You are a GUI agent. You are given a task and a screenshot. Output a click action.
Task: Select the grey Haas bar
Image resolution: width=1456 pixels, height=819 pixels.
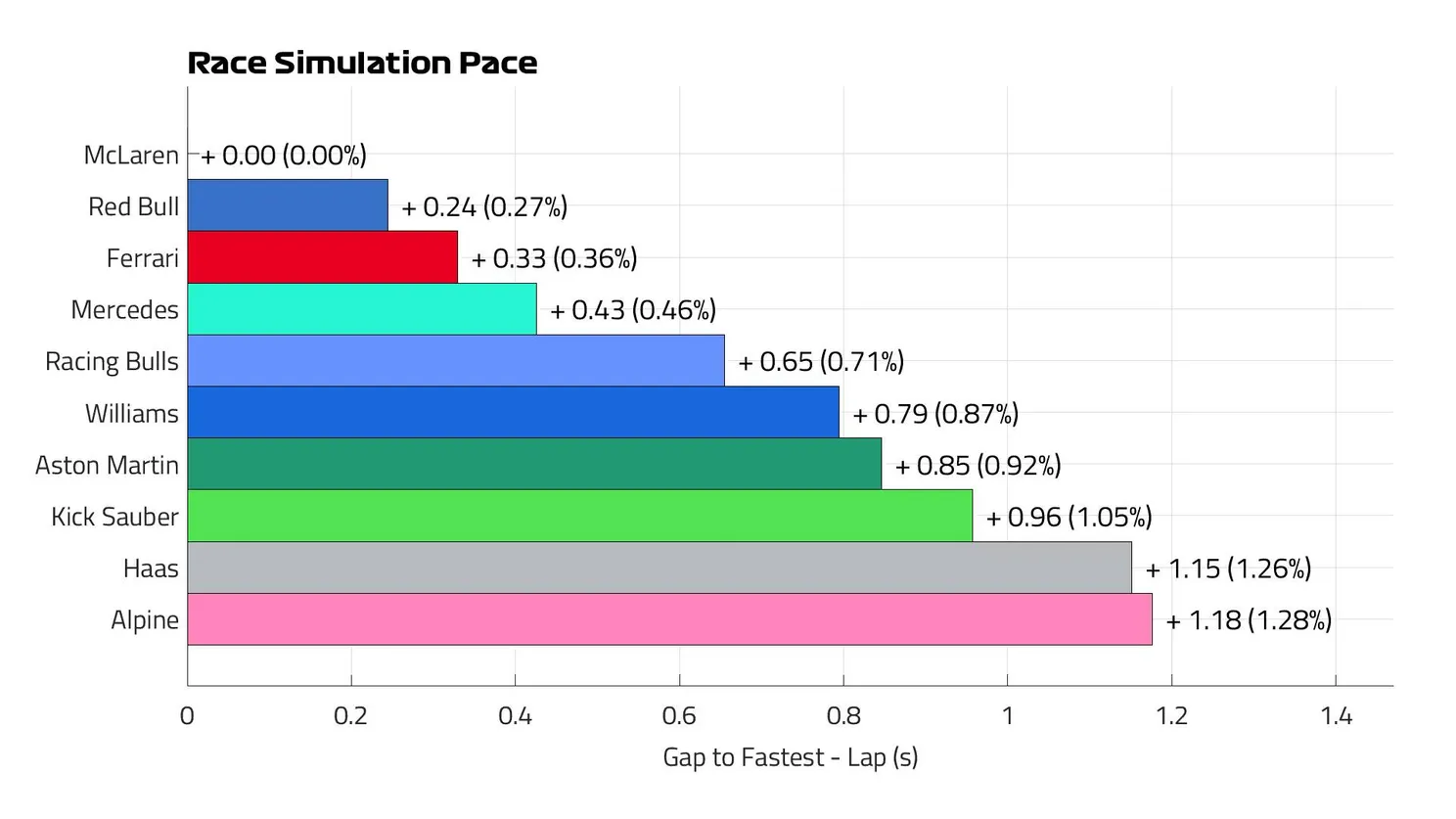click(x=659, y=569)
